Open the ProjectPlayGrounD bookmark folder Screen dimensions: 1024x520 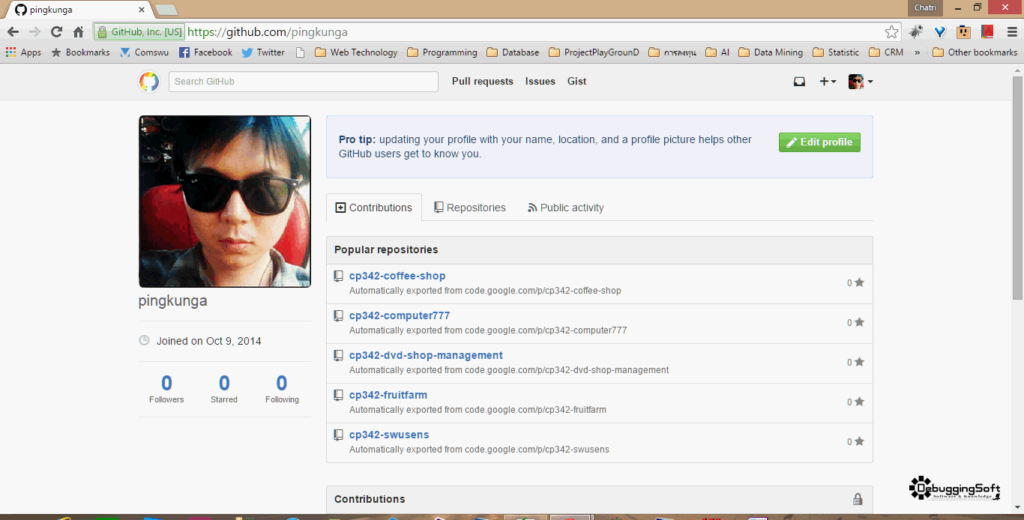[x=594, y=52]
